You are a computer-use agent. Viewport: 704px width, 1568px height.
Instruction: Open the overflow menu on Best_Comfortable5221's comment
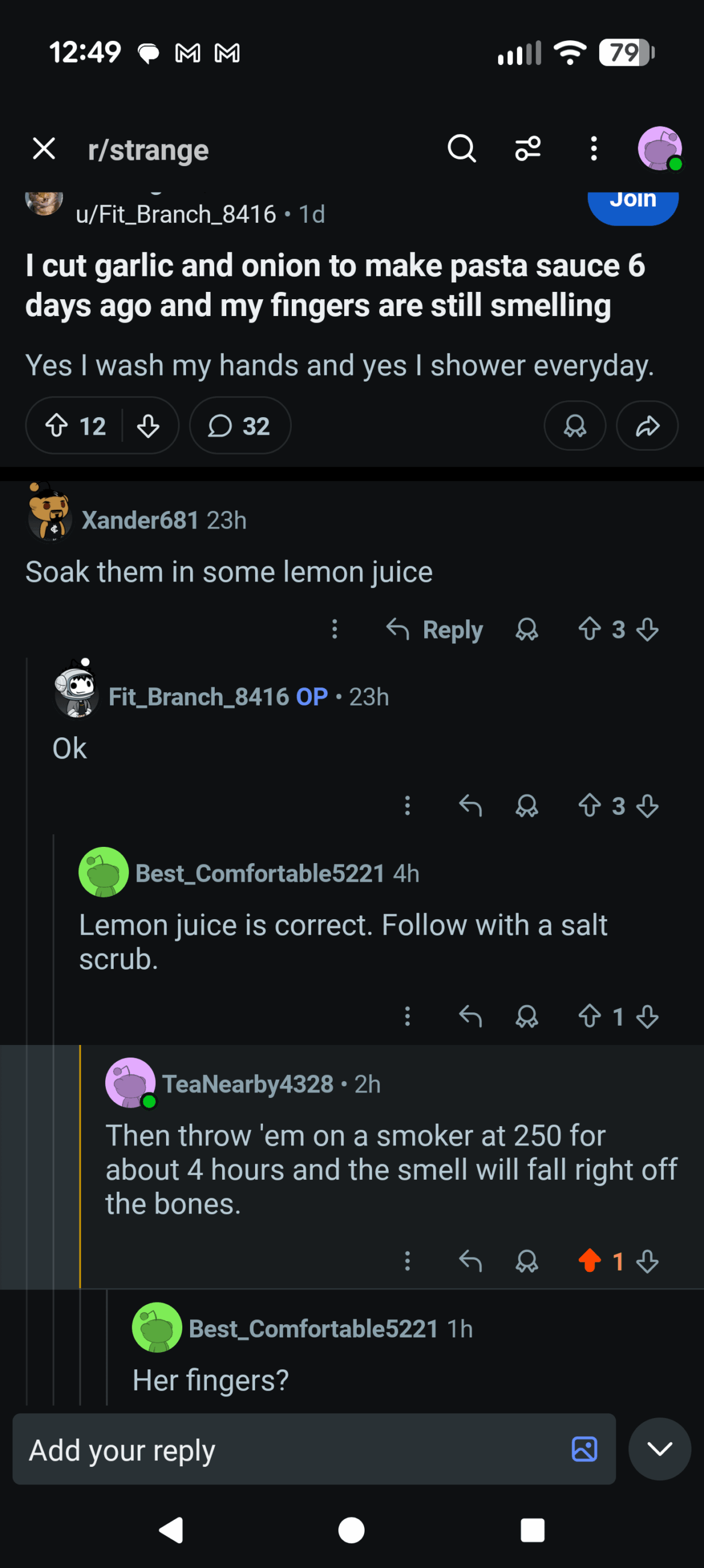click(408, 1017)
